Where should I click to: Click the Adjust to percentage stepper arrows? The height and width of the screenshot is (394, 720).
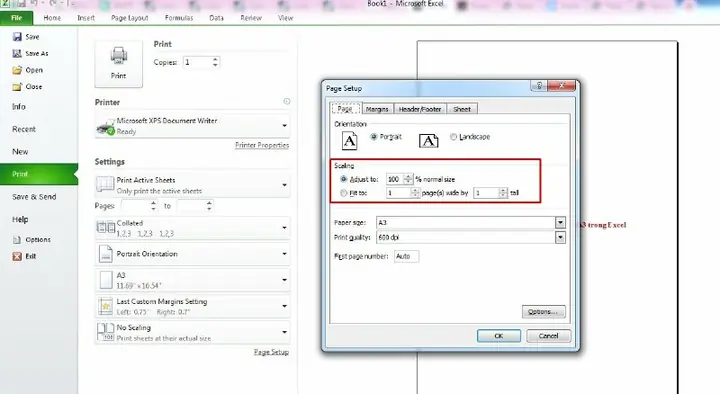point(408,179)
